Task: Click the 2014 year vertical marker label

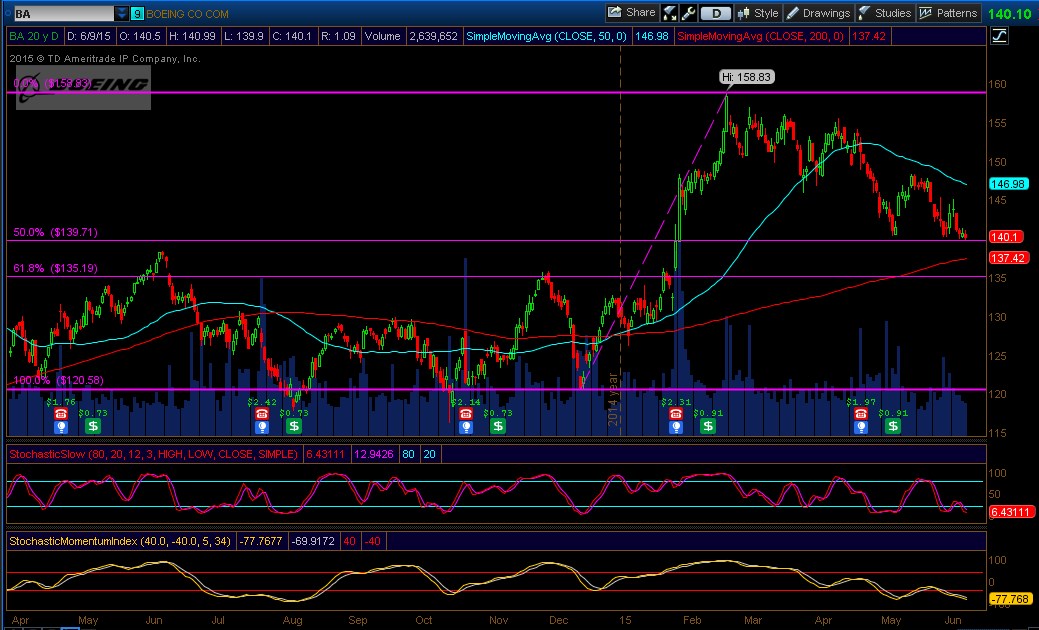Action: [613, 399]
